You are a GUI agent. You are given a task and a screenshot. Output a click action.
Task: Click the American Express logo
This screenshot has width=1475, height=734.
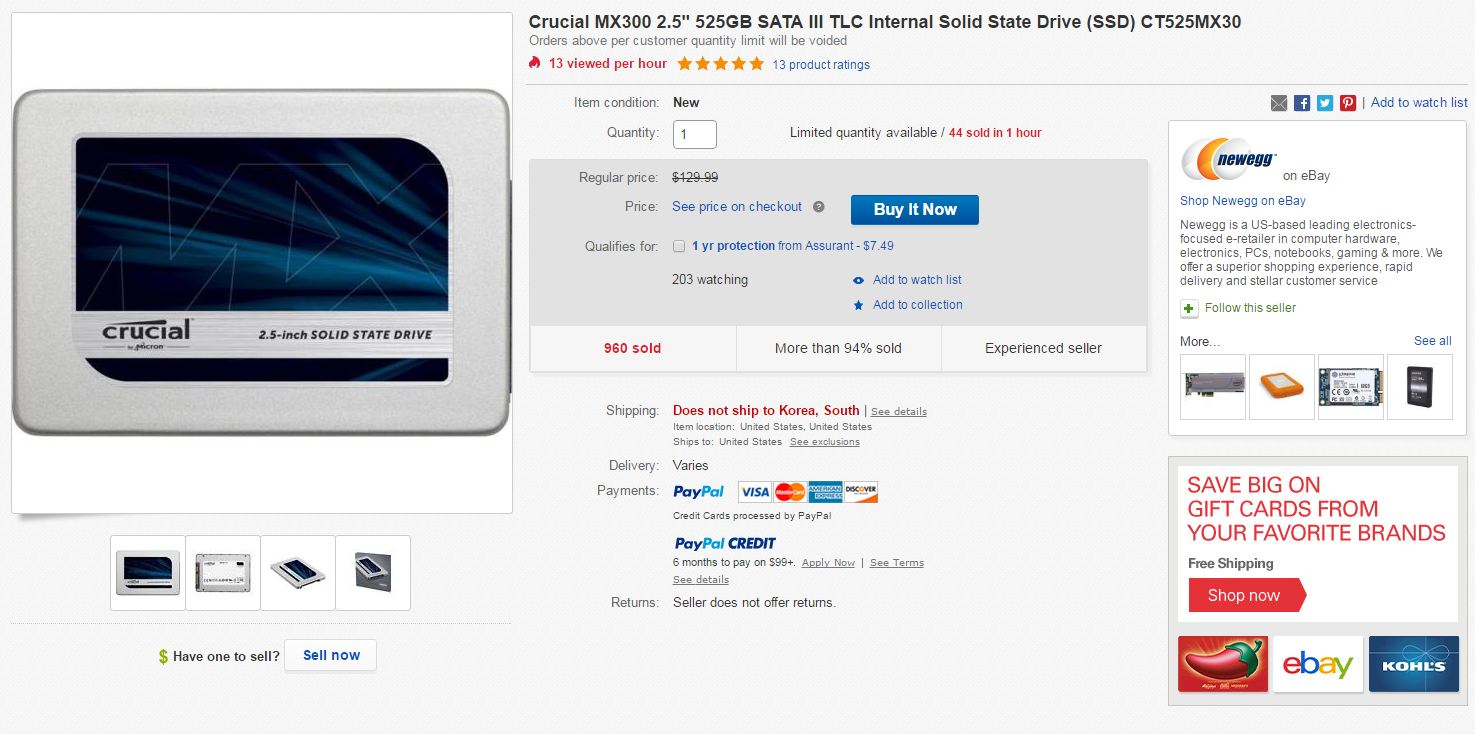point(825,492)
